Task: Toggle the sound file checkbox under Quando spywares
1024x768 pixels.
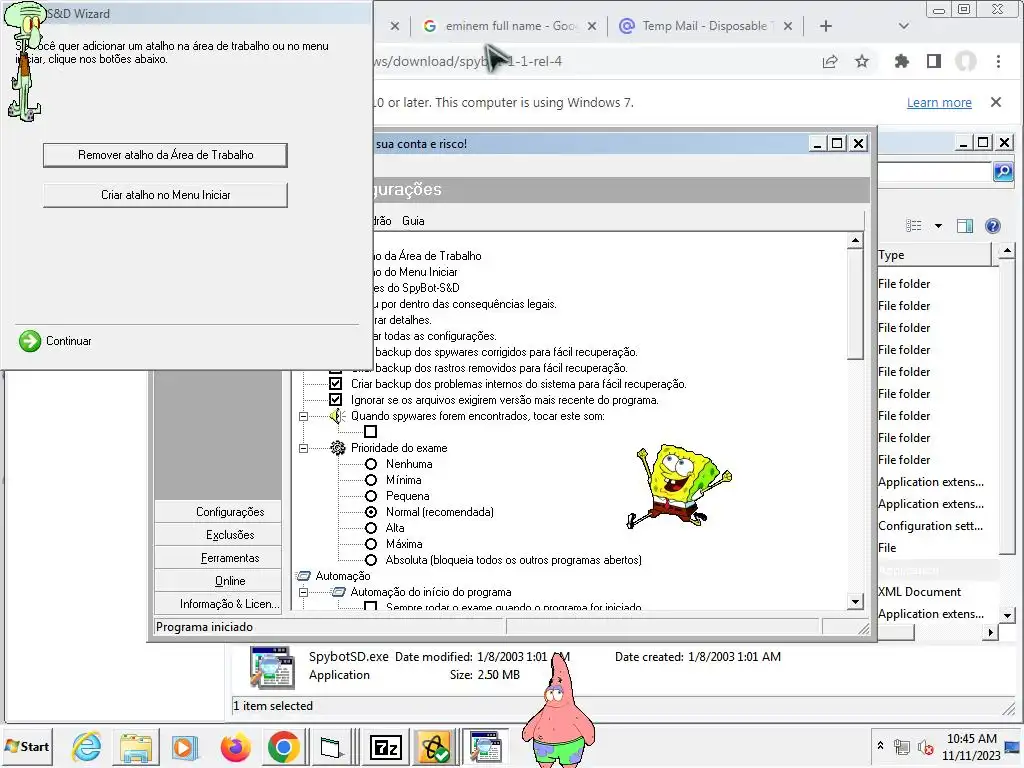Action: pos(370,432)
